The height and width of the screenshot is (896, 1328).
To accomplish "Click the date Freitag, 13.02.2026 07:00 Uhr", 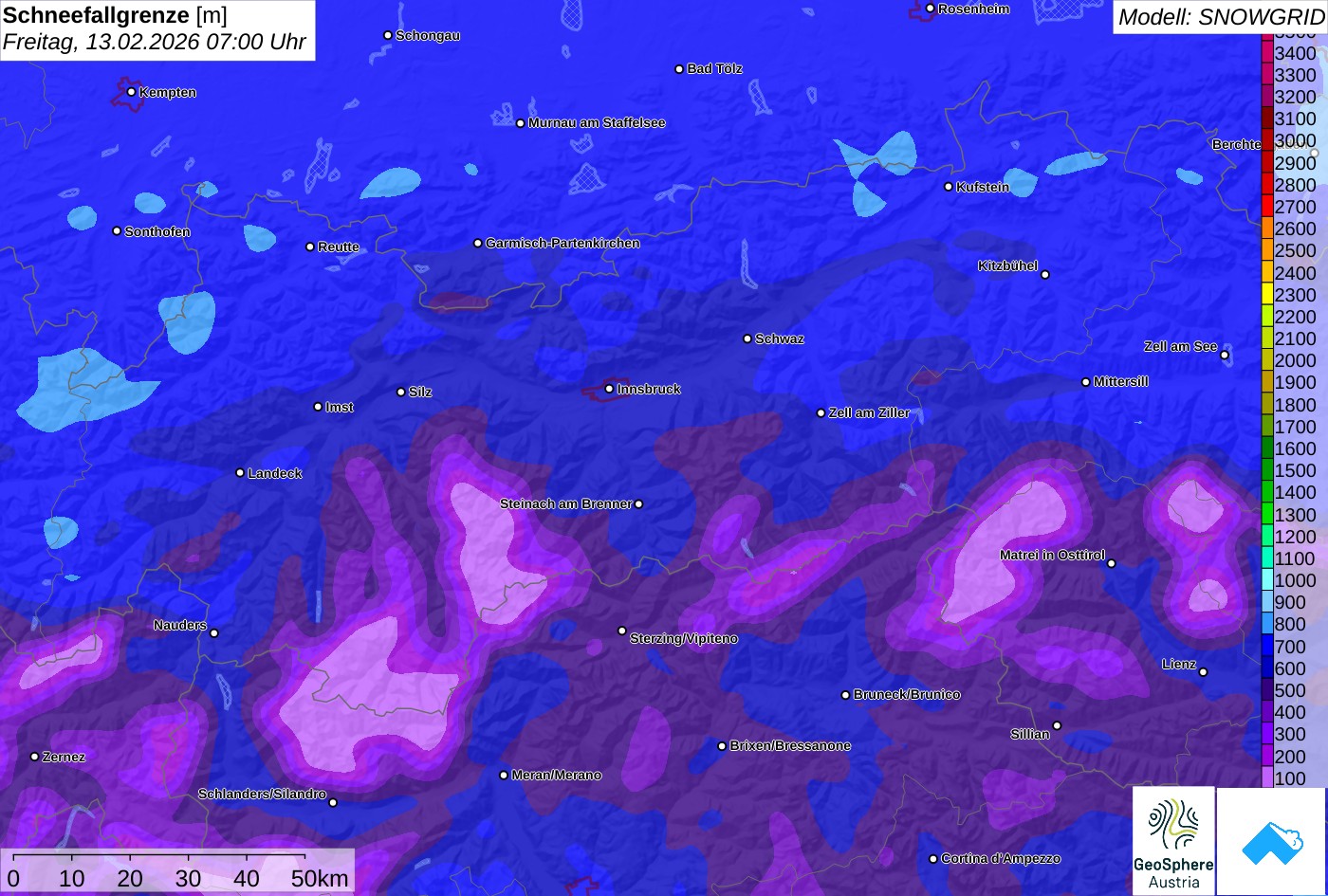I will [155, 43].
